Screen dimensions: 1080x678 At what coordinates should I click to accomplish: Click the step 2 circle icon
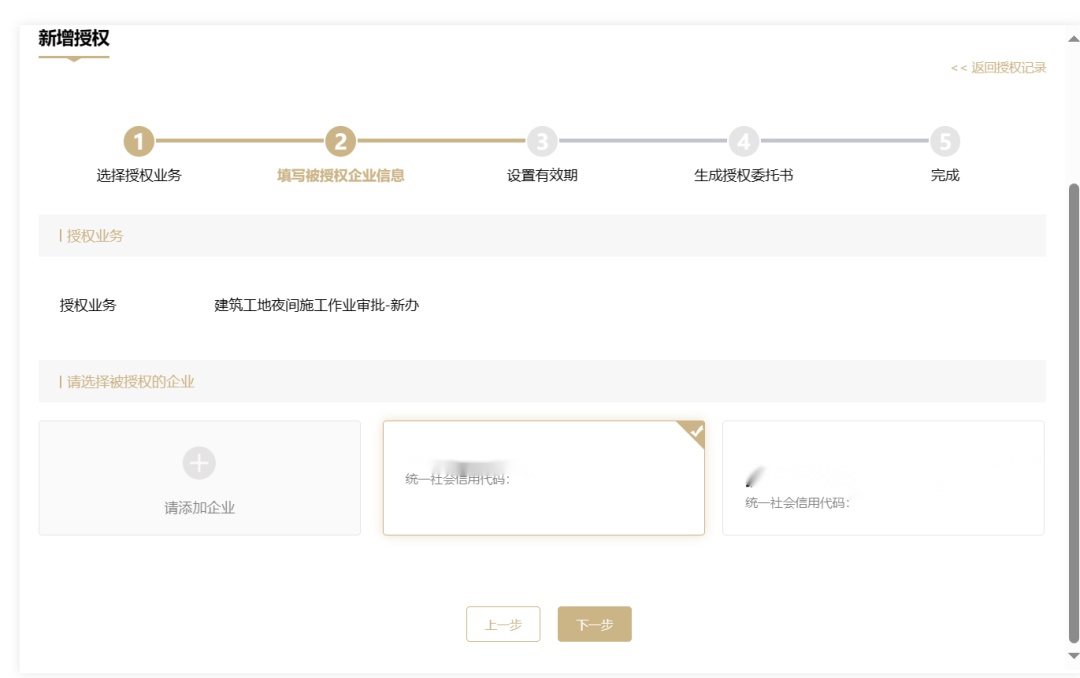tap(340, 142)
